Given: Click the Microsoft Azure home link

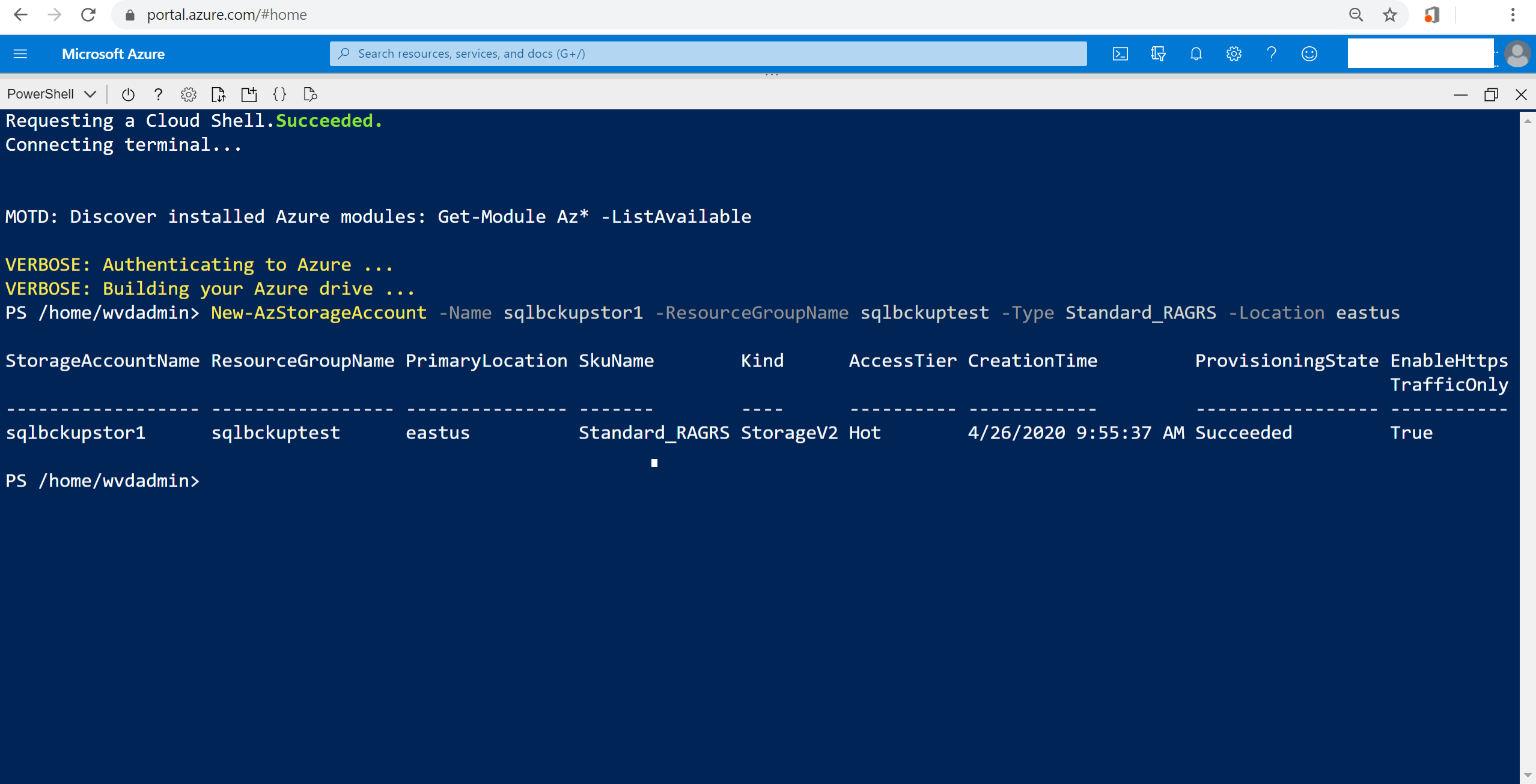Looking at the screenshot, I should [x=113, y=54].
